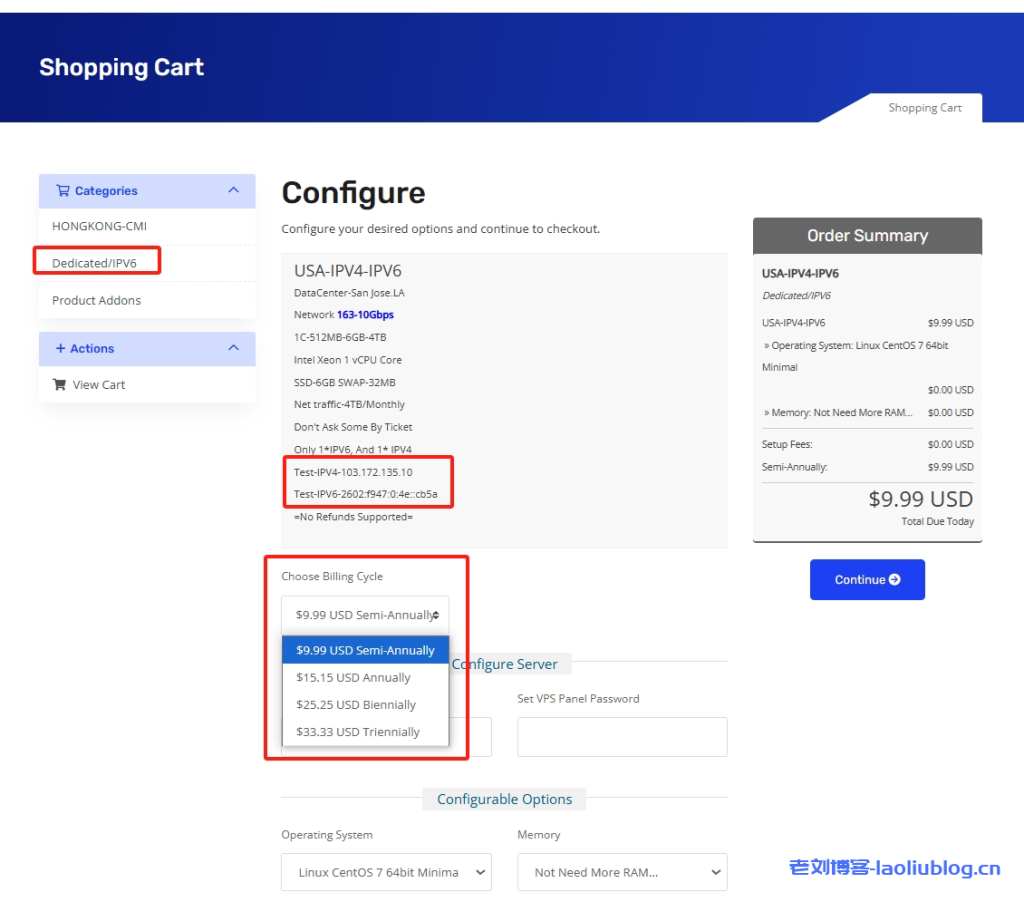Click the cart icon beside View Cart
The width and height of the screenshot is (1024, 902).
click(60, 384)
